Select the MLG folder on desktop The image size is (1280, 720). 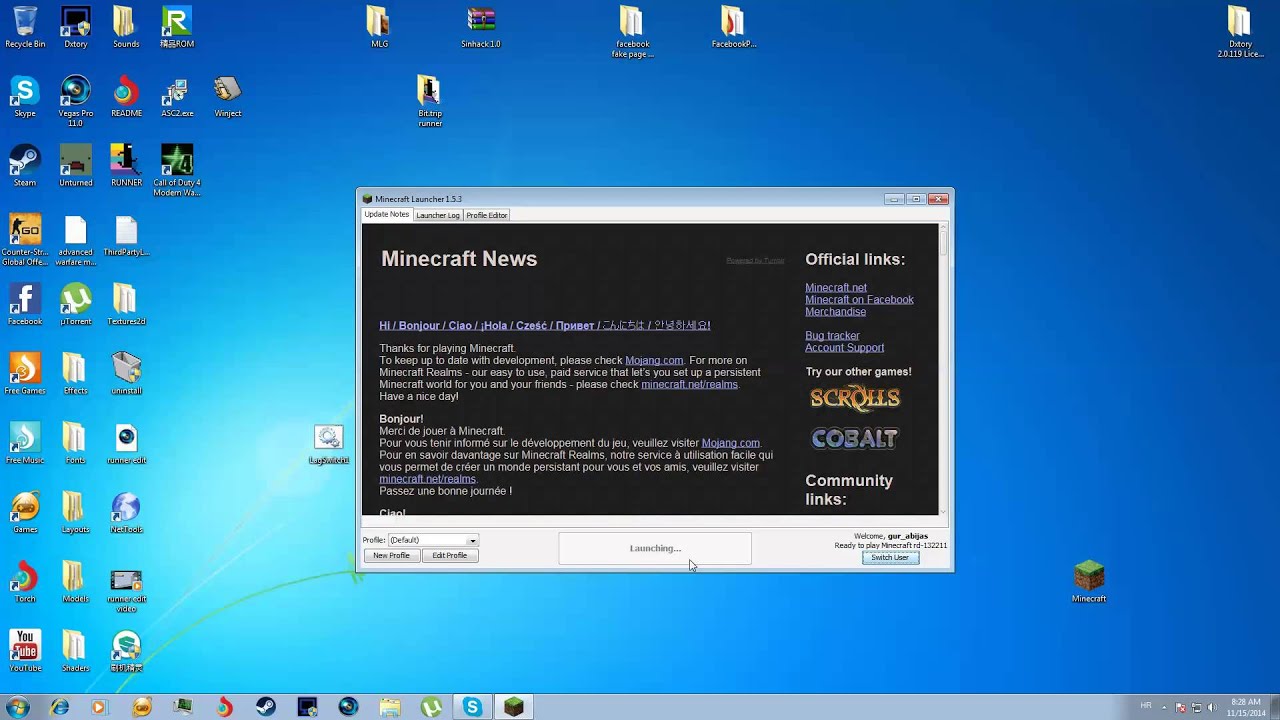pyautogui.click(x=379, y=27)
